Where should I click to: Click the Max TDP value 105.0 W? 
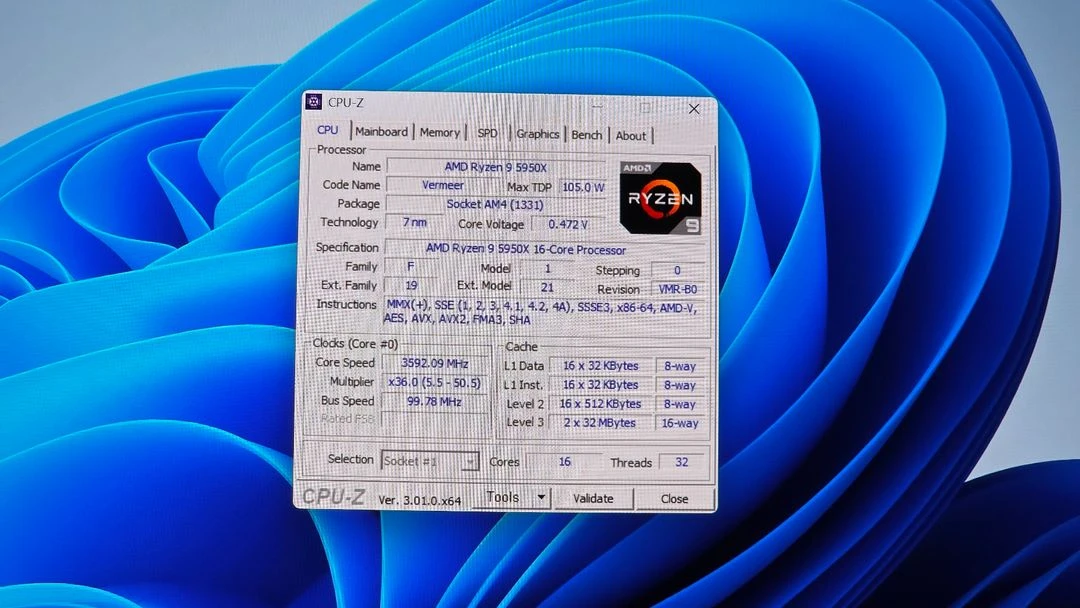tap(583, 187)
